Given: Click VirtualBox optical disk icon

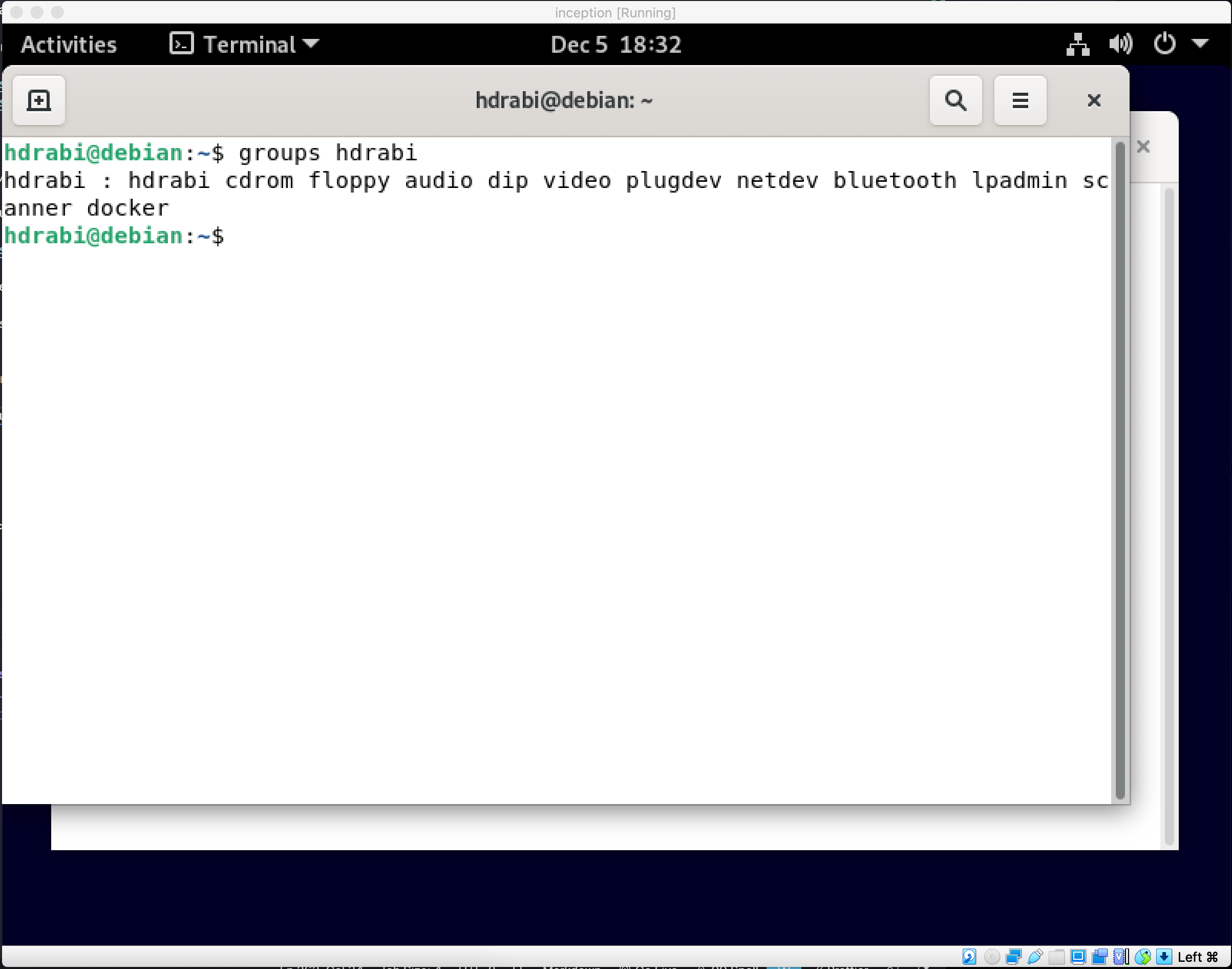Looking at the screenshot, I should [x=992, y=957].
